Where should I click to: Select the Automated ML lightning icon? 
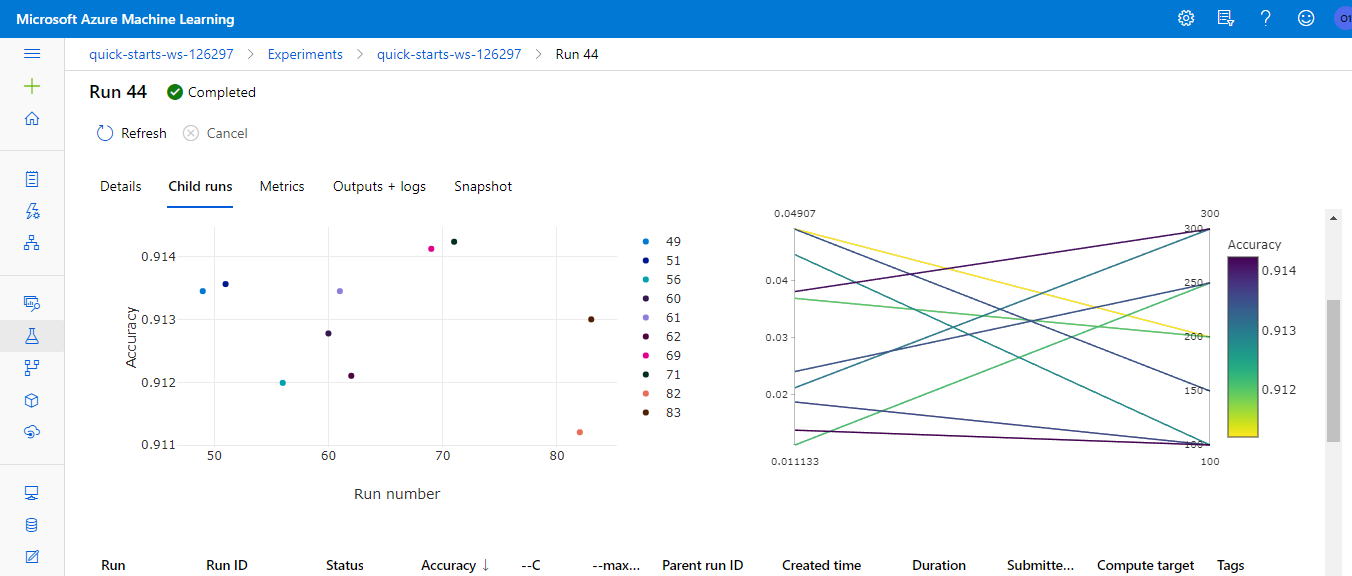33,211
